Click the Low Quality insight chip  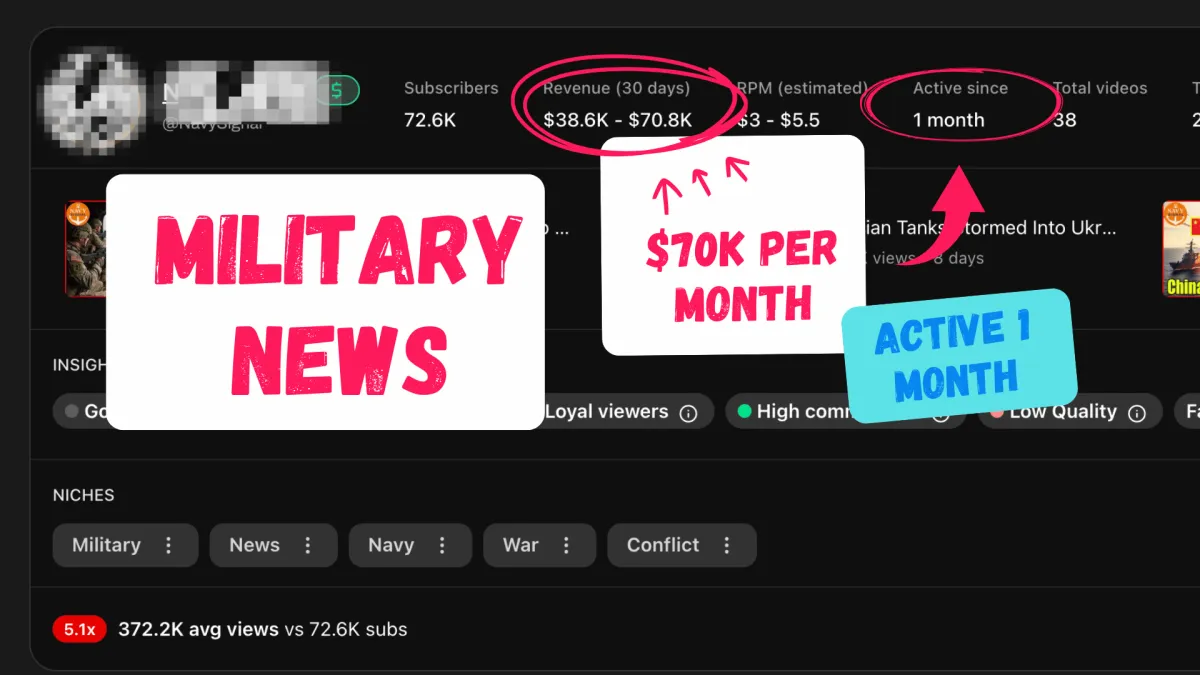pyautogui.click(x=1070, y=412)
